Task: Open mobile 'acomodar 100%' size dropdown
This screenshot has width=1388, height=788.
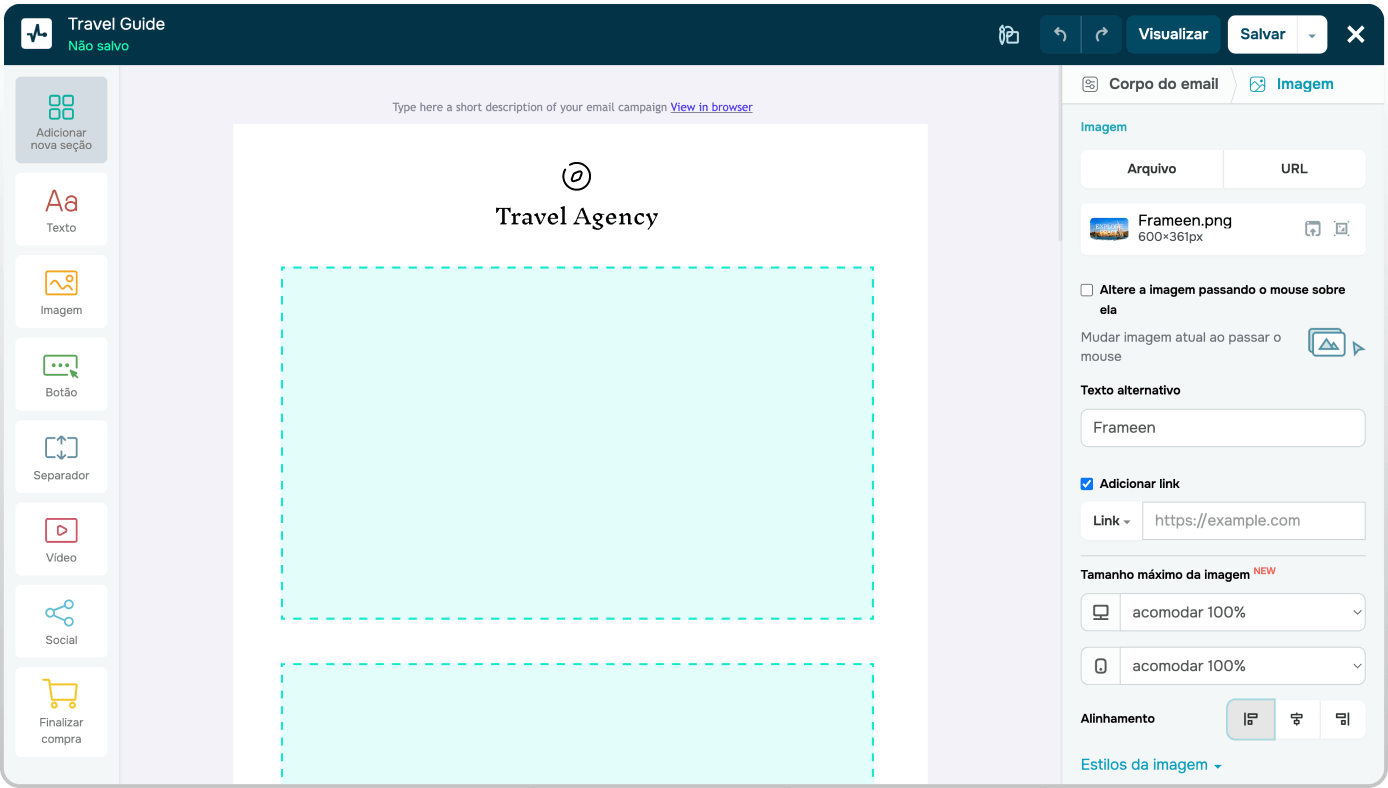Action: point(1242,666)
